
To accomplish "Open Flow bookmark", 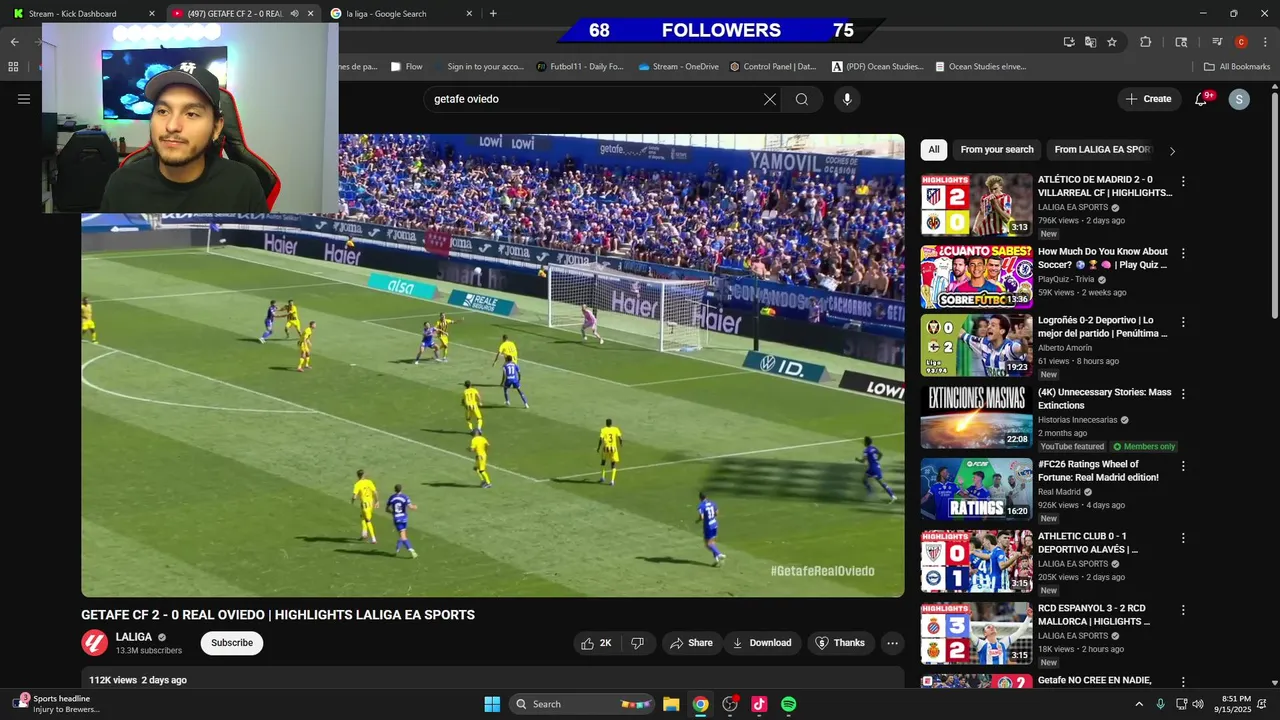I will coord(407,67).
